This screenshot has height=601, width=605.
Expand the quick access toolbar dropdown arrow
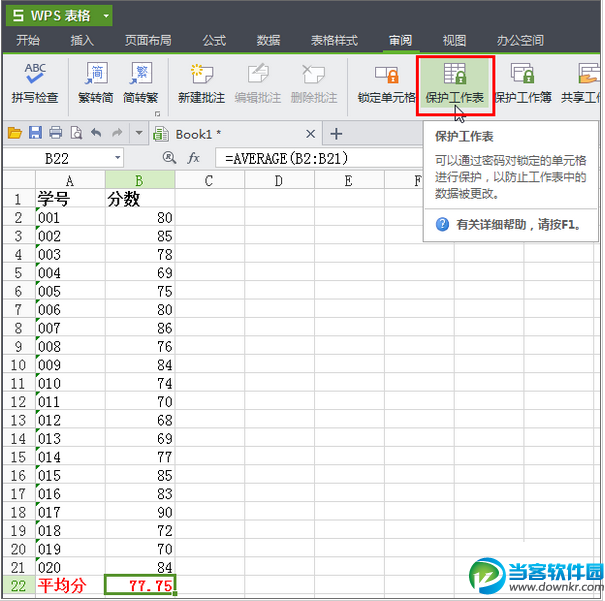click(139, 133)
